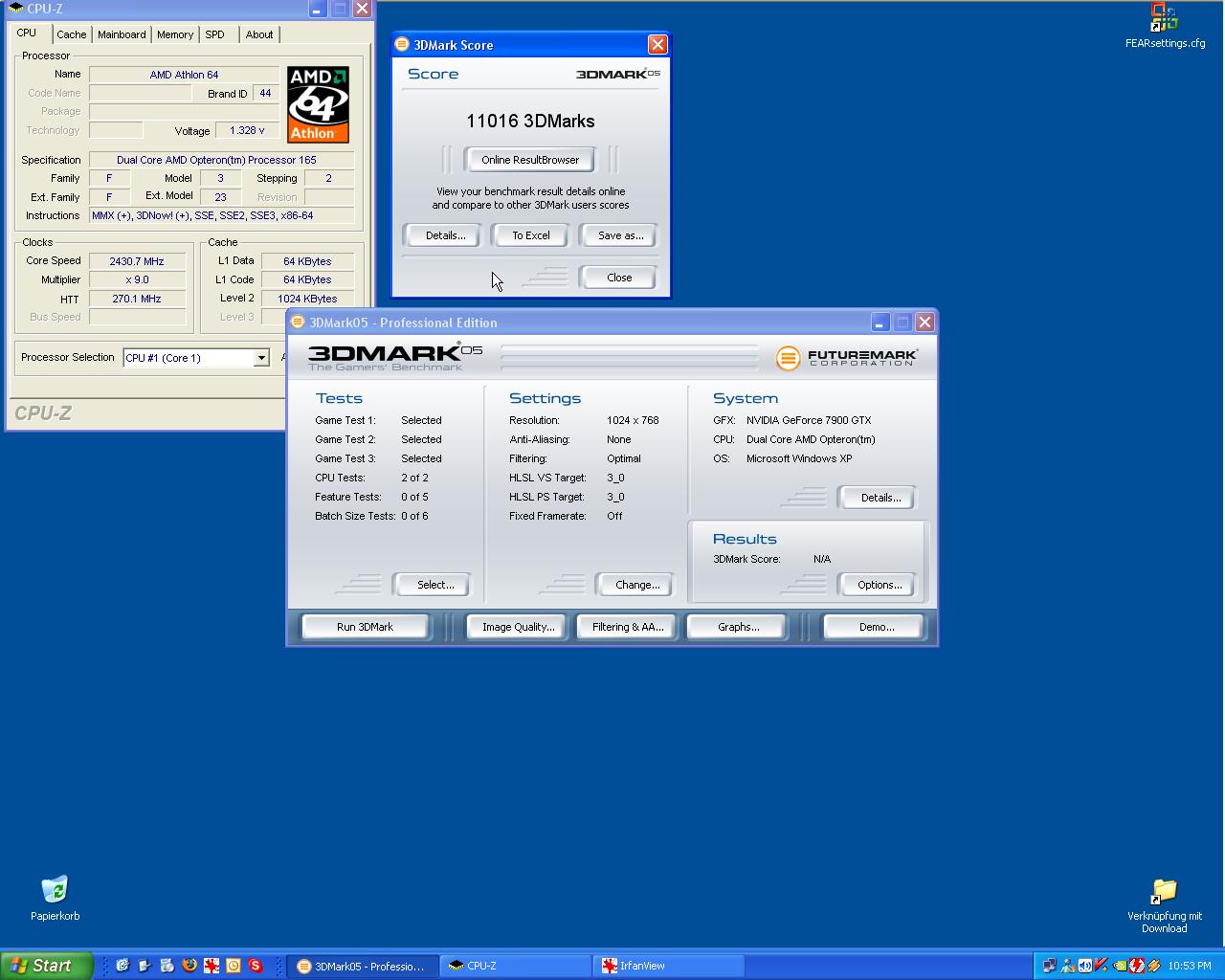Expand the Processor Selection dropdown
Viewport: 1225px width, 980px height.
260,358
